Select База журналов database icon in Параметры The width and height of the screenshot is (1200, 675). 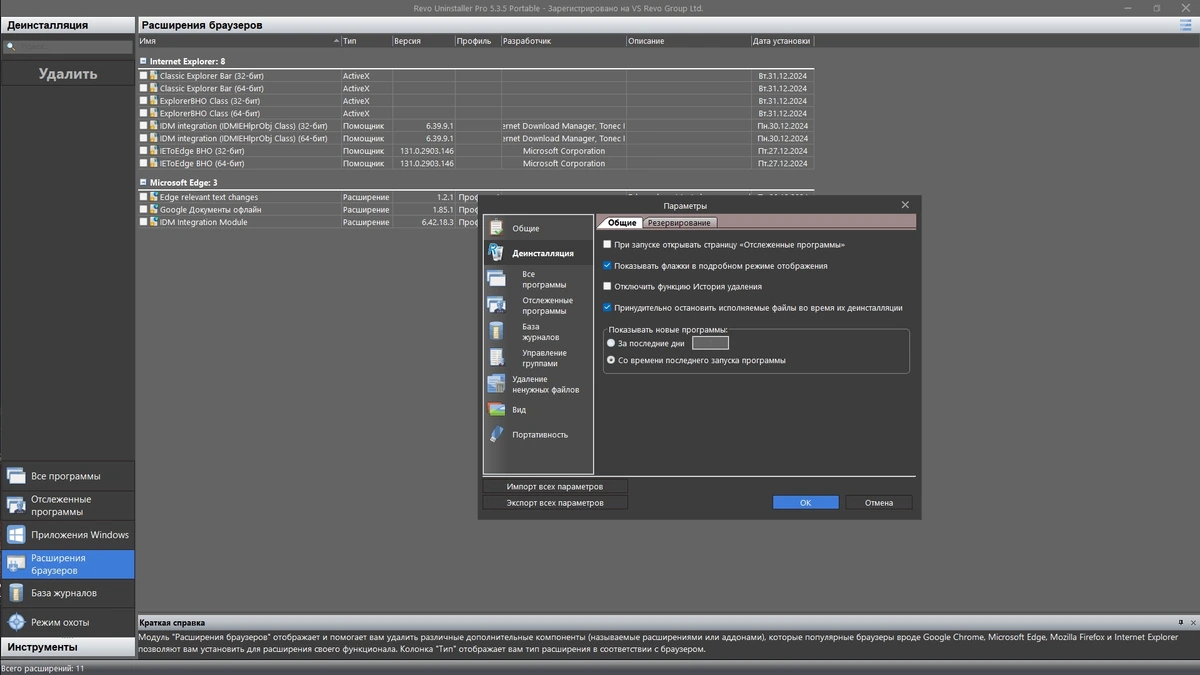[497, 331]
